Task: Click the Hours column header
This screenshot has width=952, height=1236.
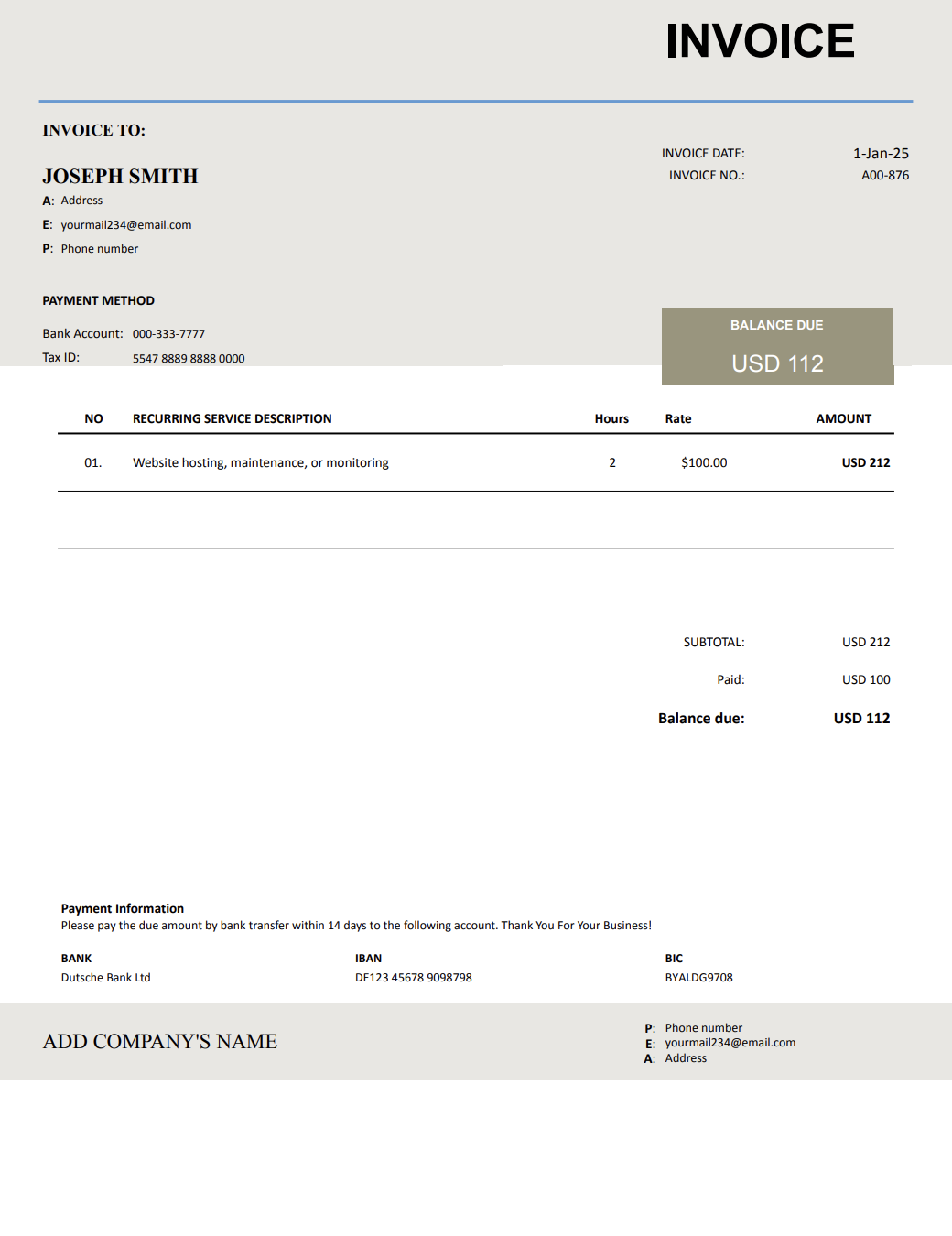Action: point(611,418)
